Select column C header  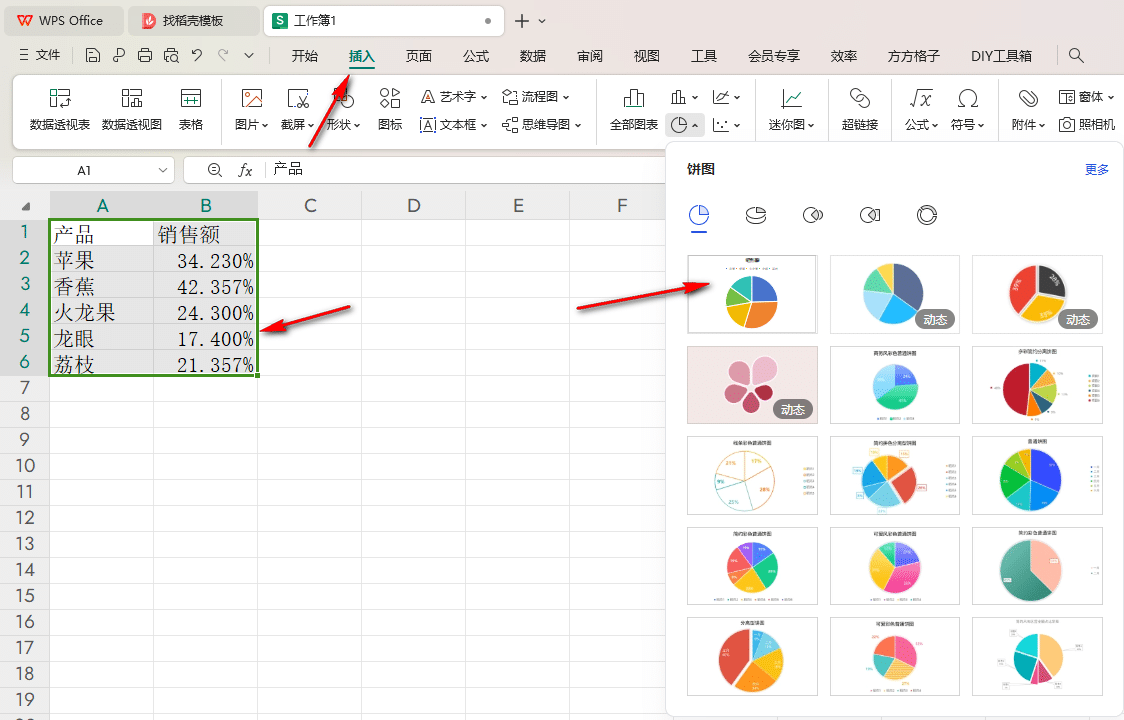click(310, 206)
